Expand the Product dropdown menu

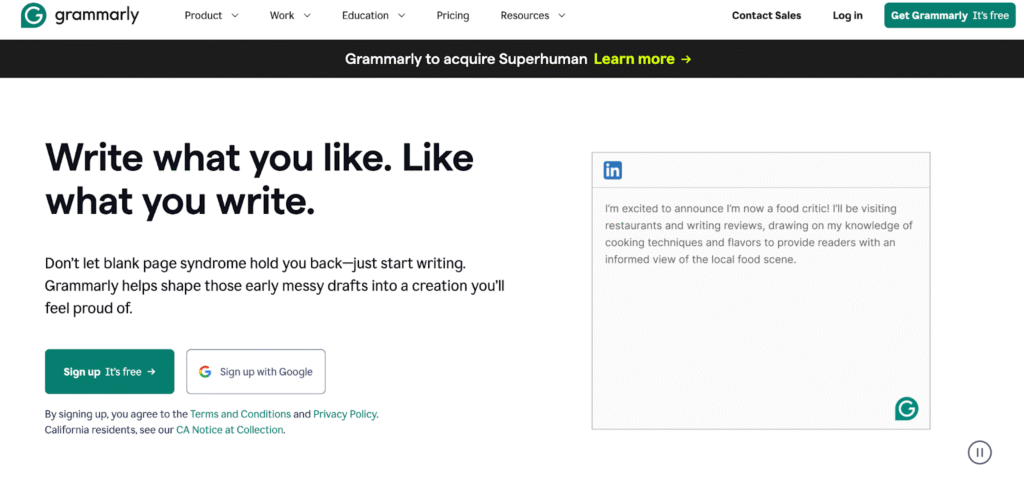[212, 16]
